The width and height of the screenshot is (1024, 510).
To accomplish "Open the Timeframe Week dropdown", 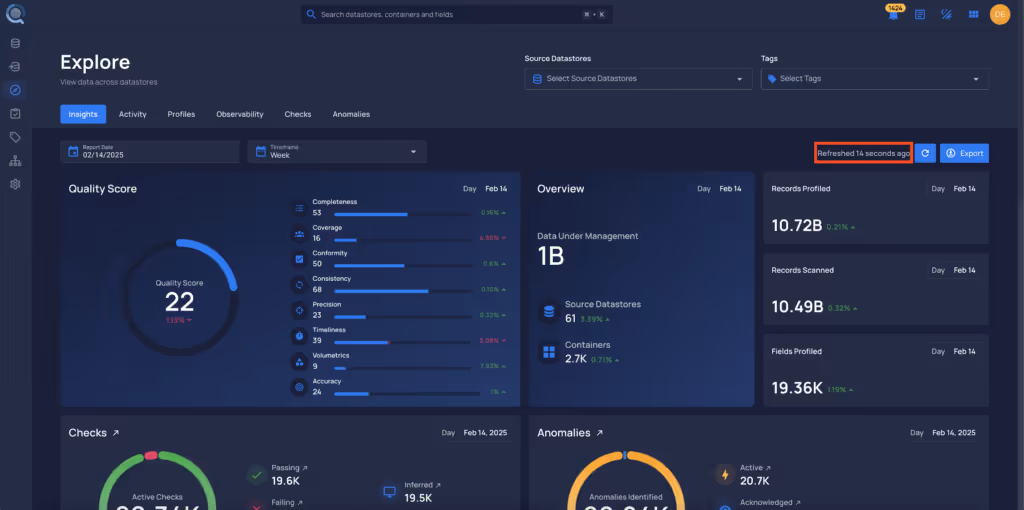I will pos(337,151).
